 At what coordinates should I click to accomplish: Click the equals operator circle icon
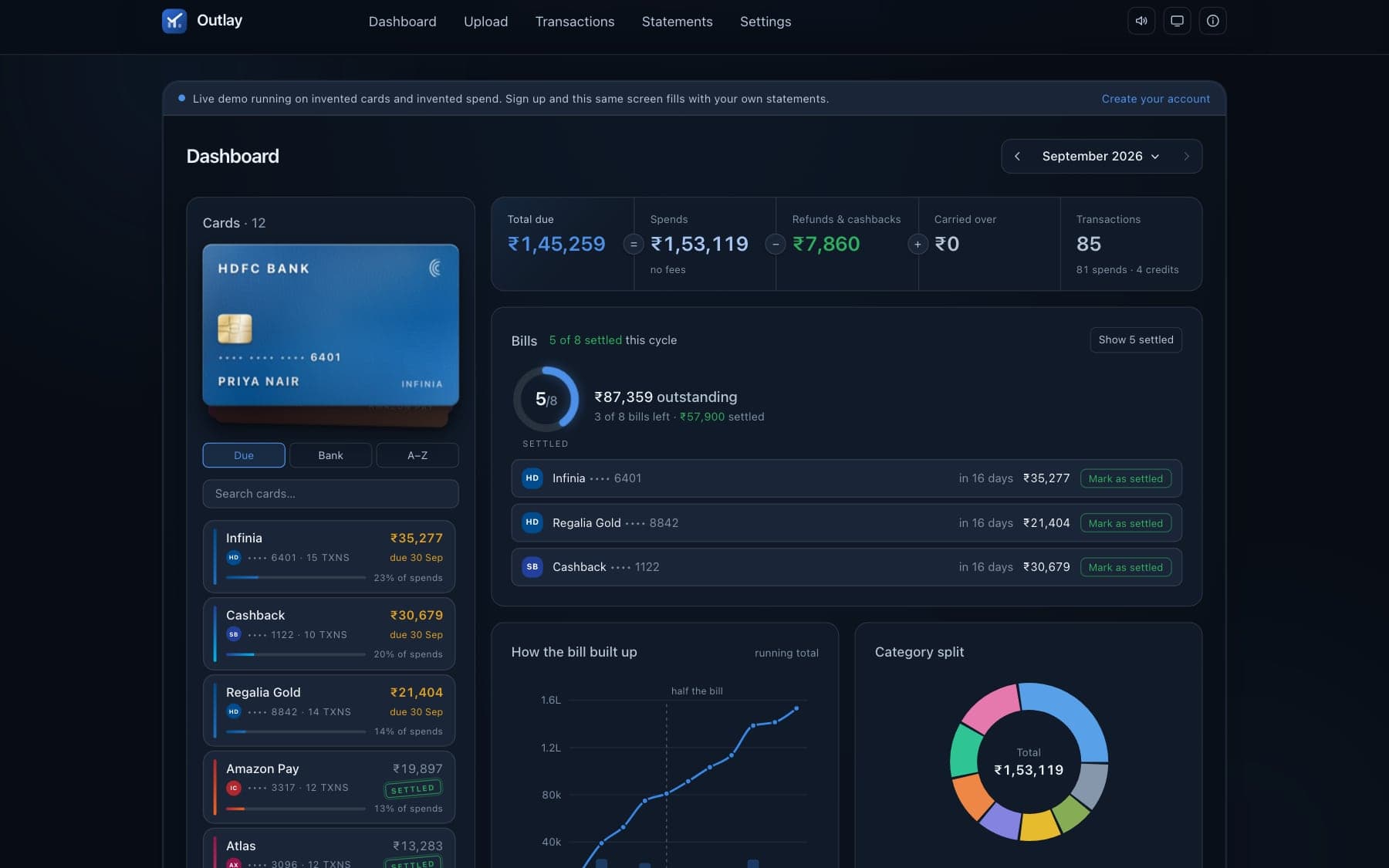click(634, 245)
